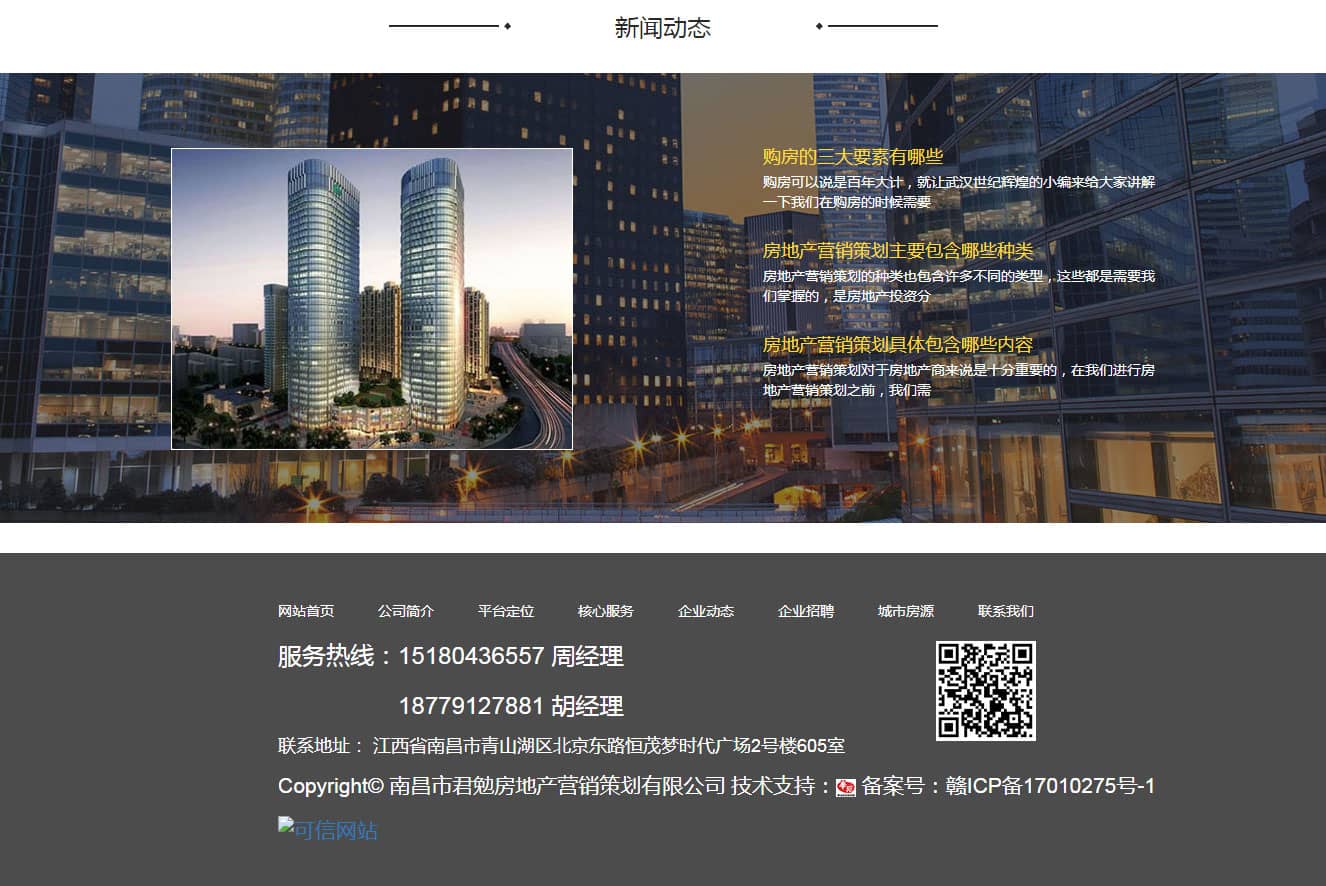1326x886 pixels.
Task: Click the red technical support logo icon
Action: click(x=846, y=787)
